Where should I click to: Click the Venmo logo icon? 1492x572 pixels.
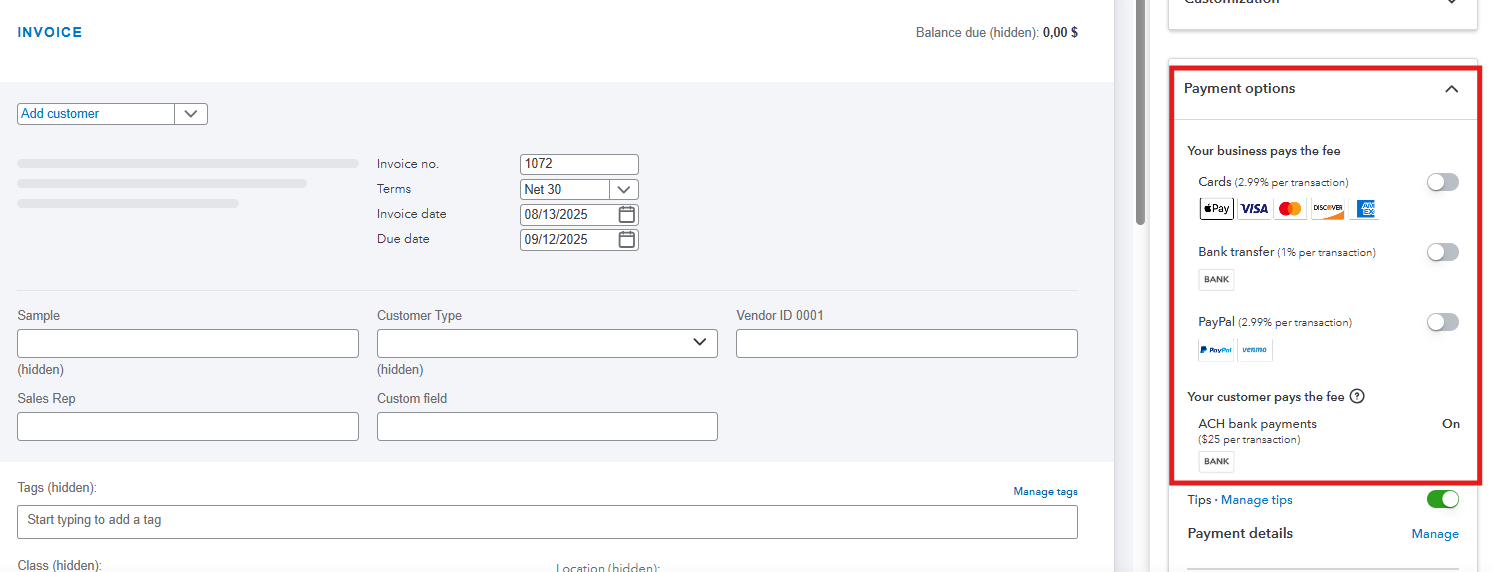pos(1254,350)
